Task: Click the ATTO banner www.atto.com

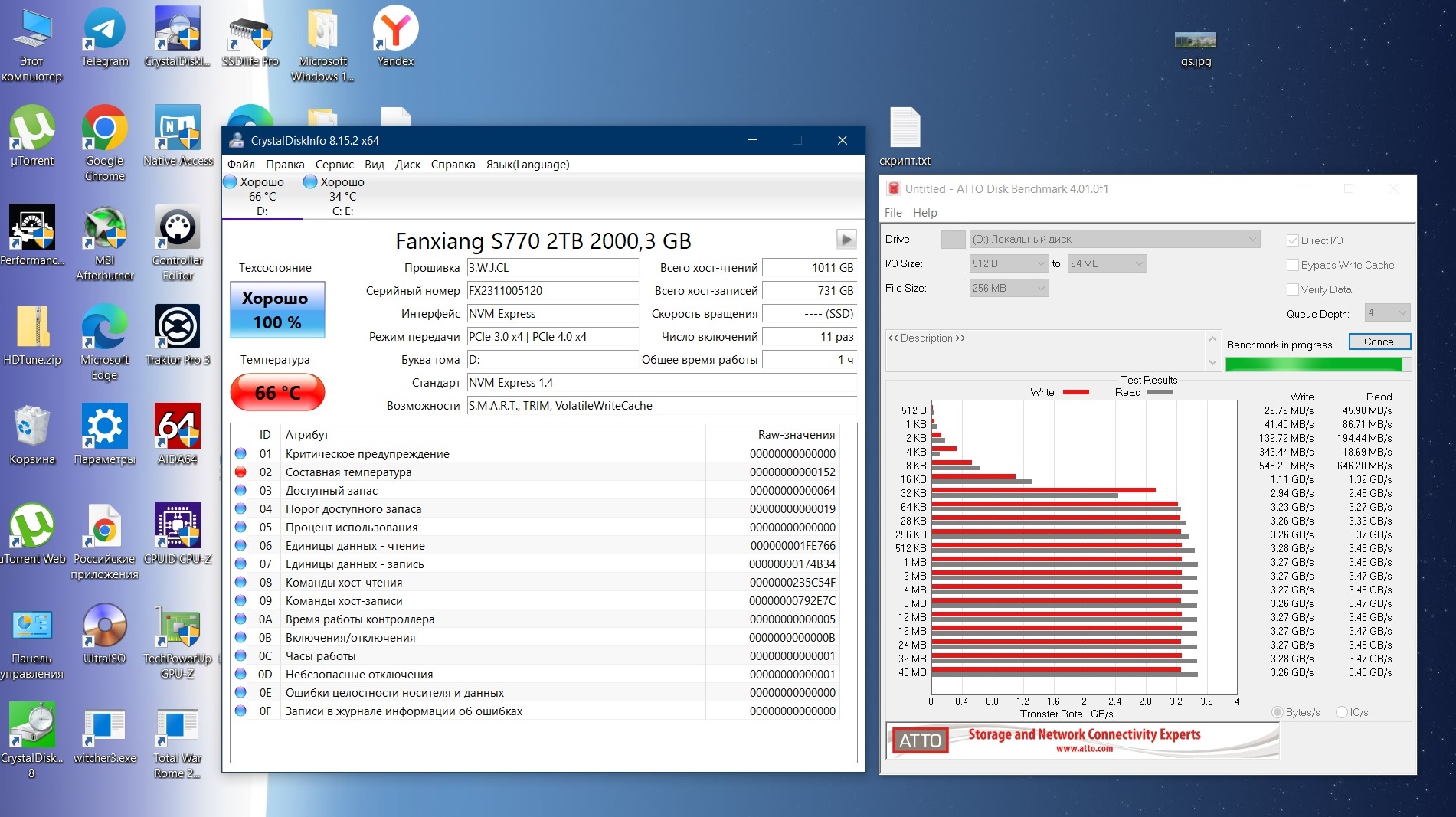Action: (1083, 740)
